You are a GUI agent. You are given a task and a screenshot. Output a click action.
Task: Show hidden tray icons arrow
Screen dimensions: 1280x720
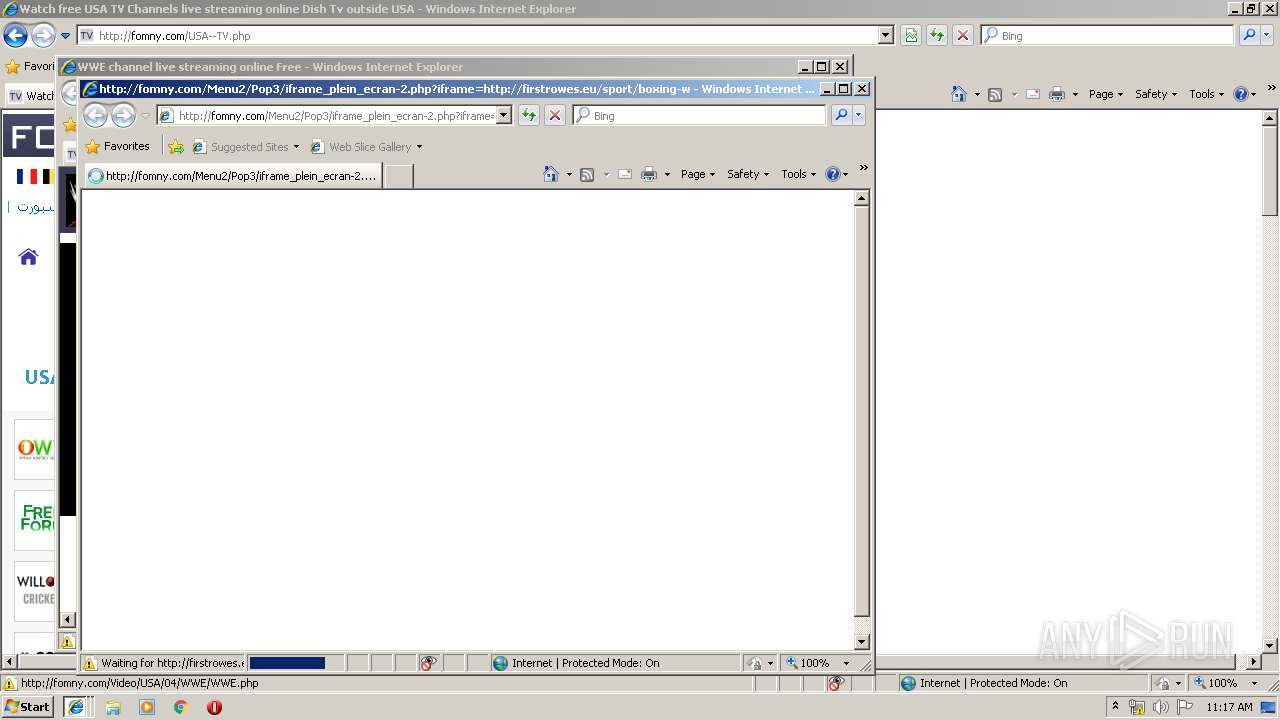click(1116, 706)
